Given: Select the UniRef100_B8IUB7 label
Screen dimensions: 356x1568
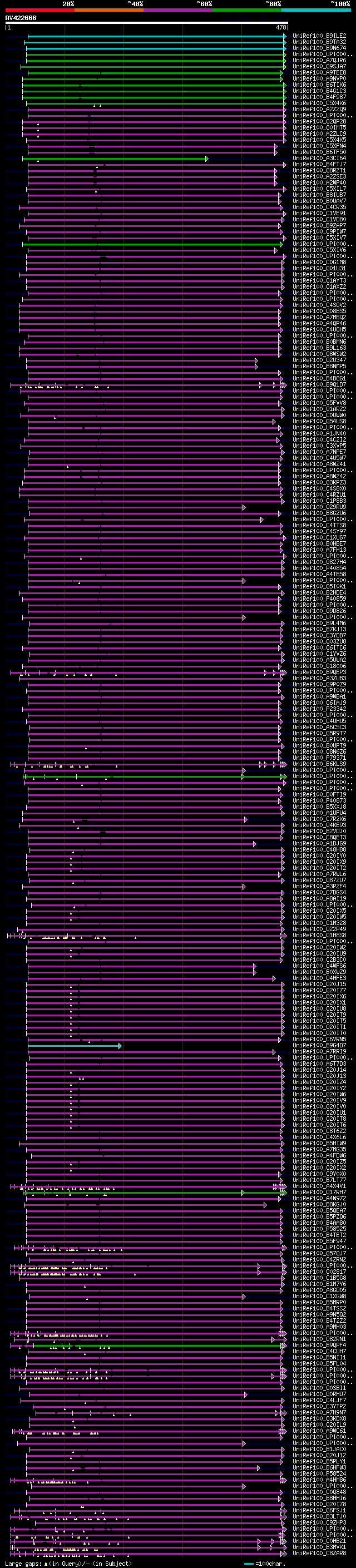Looking at the screenshot, I should [x=319, y=195].
